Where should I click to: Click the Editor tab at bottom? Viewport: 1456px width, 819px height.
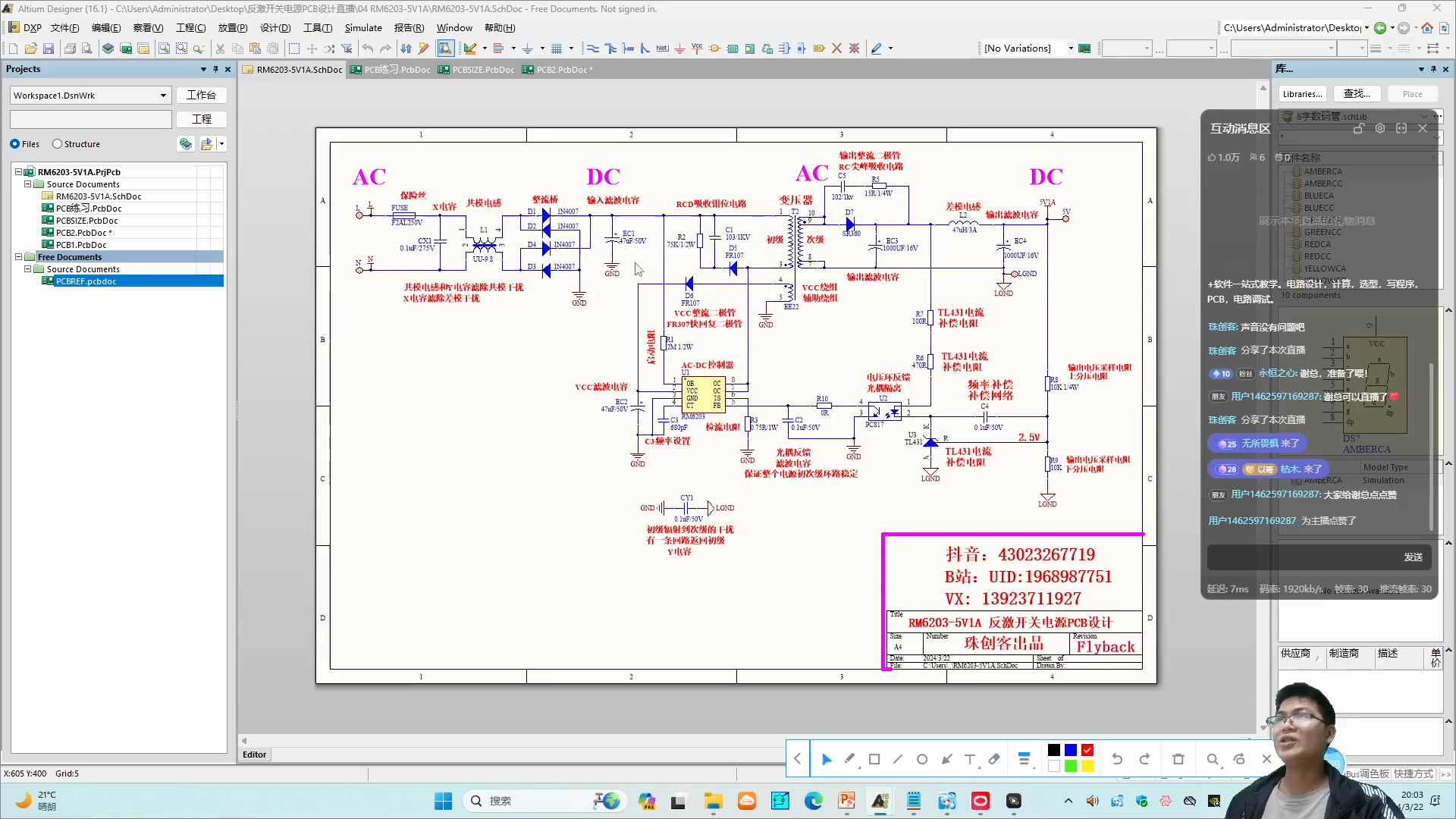(x=254, y=755)
